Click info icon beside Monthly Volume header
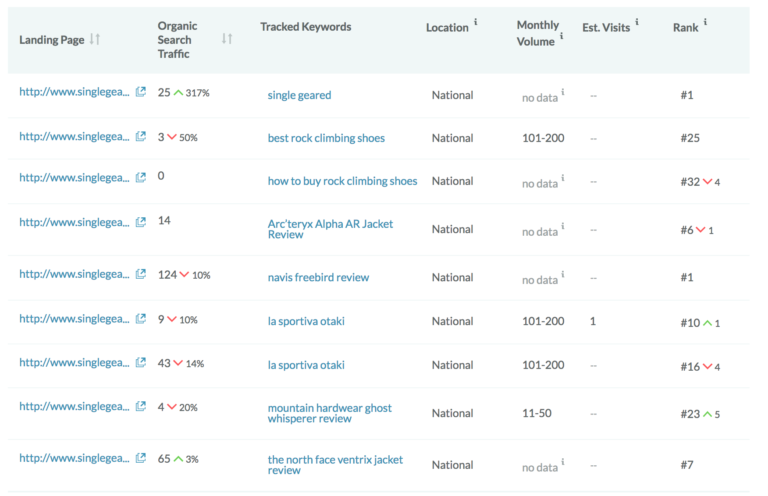The width and height of the screenshot is (768, 496). click(x=561, y=36)
